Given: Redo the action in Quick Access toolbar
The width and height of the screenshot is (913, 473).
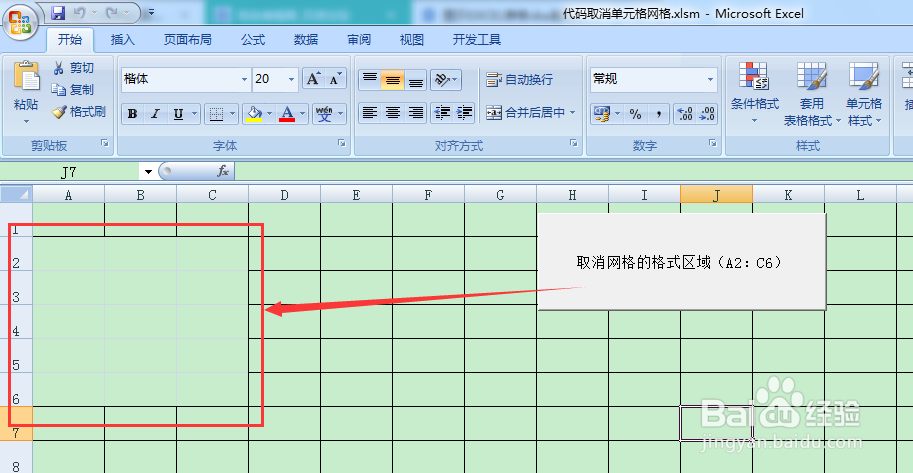Looking at the screenshot, I should [x=112, y=12].
